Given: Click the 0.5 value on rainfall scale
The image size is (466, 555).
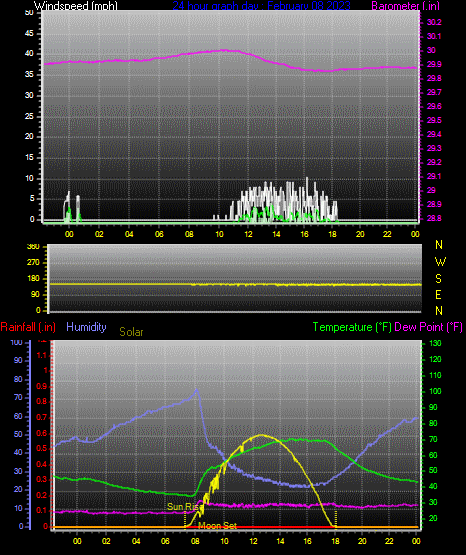Looking at the screenshot, I should [x=42, y=448].
